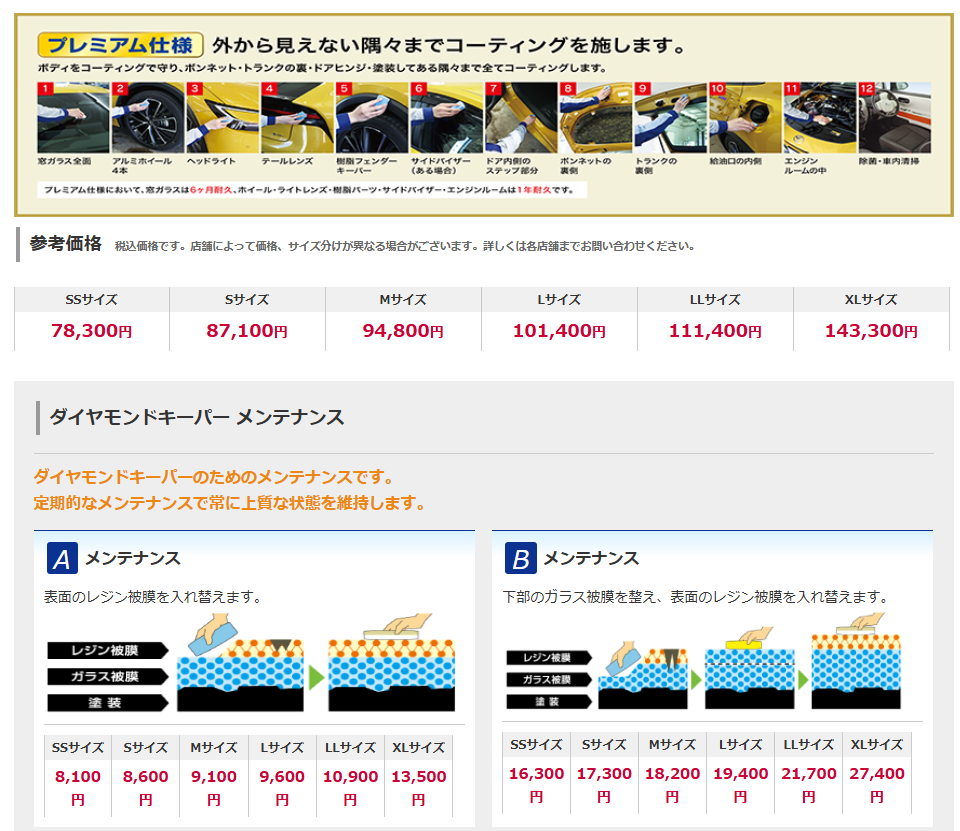960x831 pixels.
Task: Click the window glass coating thumbnail numbered 1
Action: pyautogui.click(x=73, y=117)
